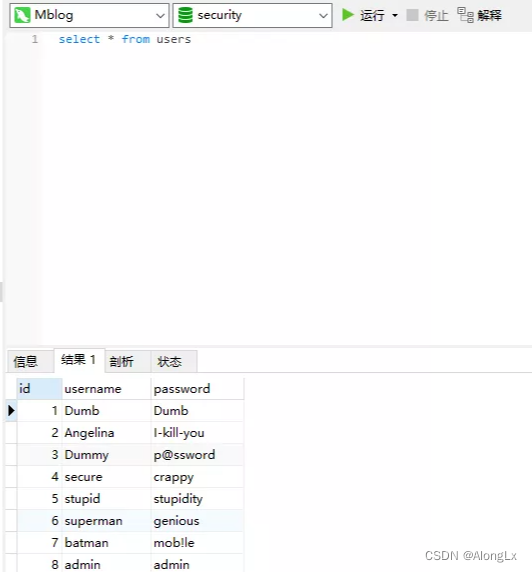Screen dimensions: 532x572
Task: Select the password cell mob!le
Action: coord(197,542)
